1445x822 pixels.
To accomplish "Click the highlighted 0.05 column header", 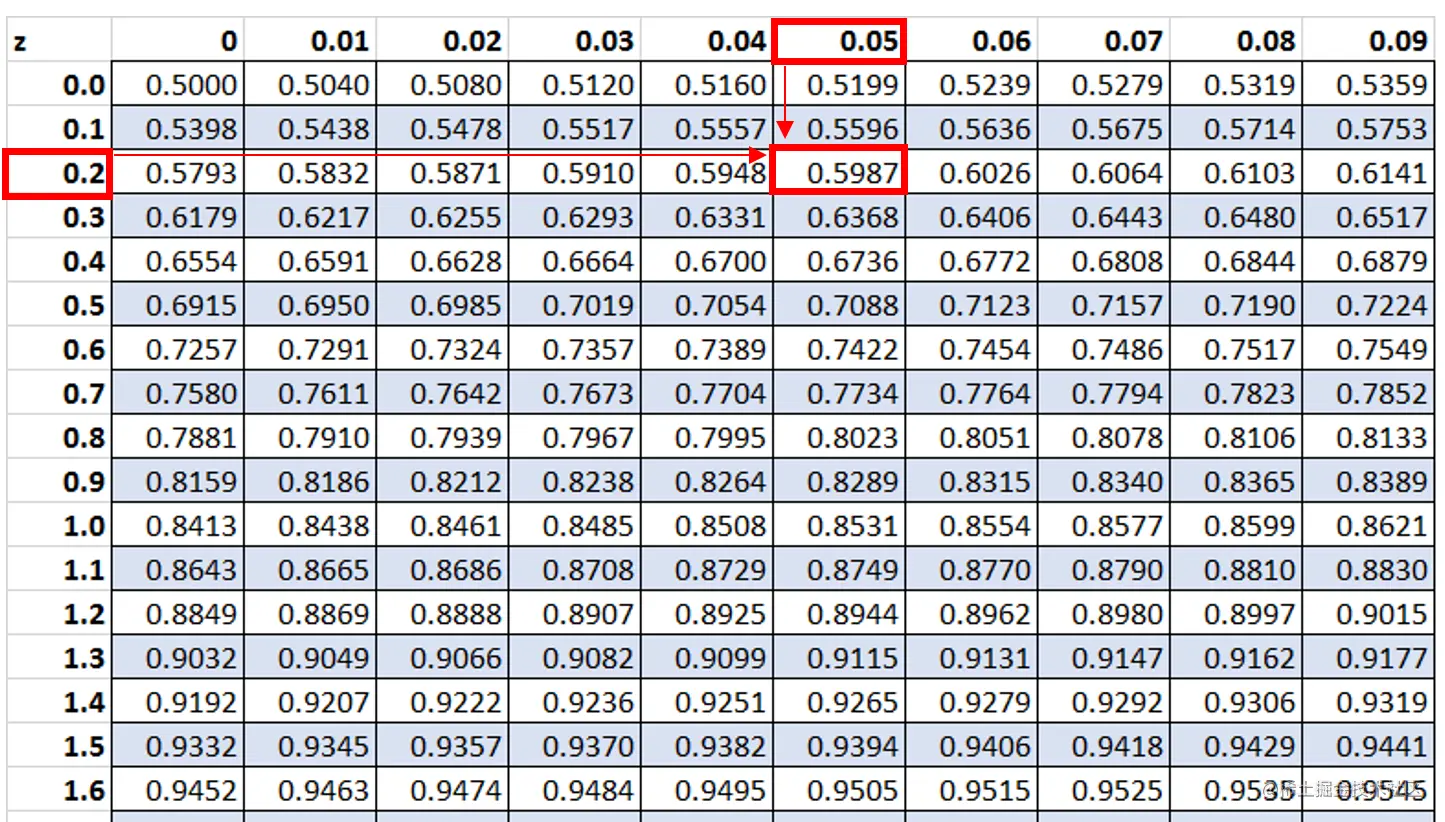I will click(840, 42).
